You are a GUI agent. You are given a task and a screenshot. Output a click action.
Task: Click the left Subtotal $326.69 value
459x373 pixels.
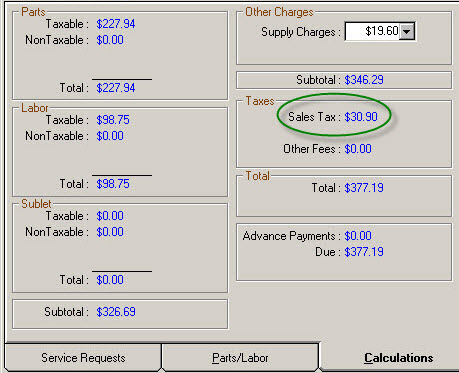(116, 312)
